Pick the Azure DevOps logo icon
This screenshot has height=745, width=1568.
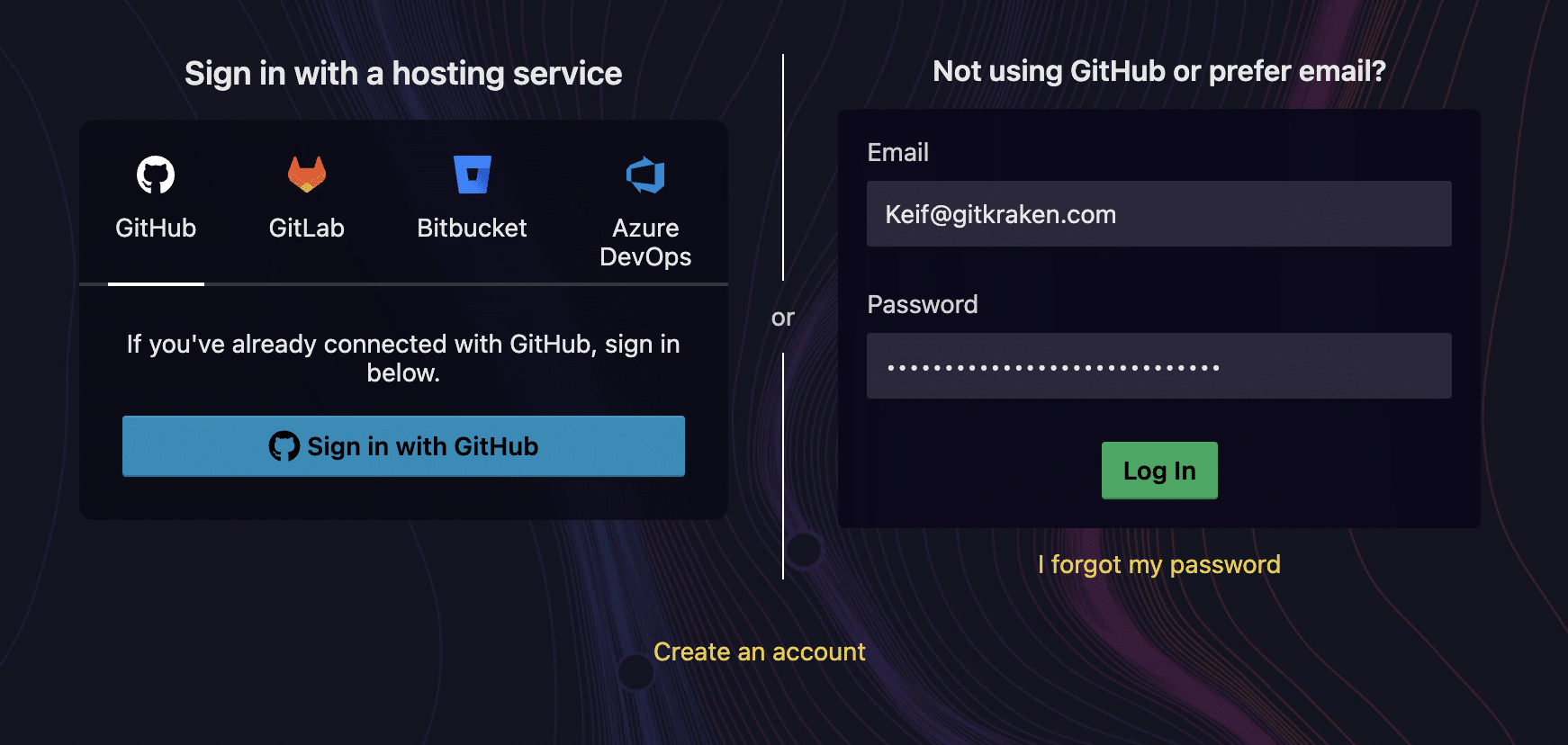click(x=645, y=175)
